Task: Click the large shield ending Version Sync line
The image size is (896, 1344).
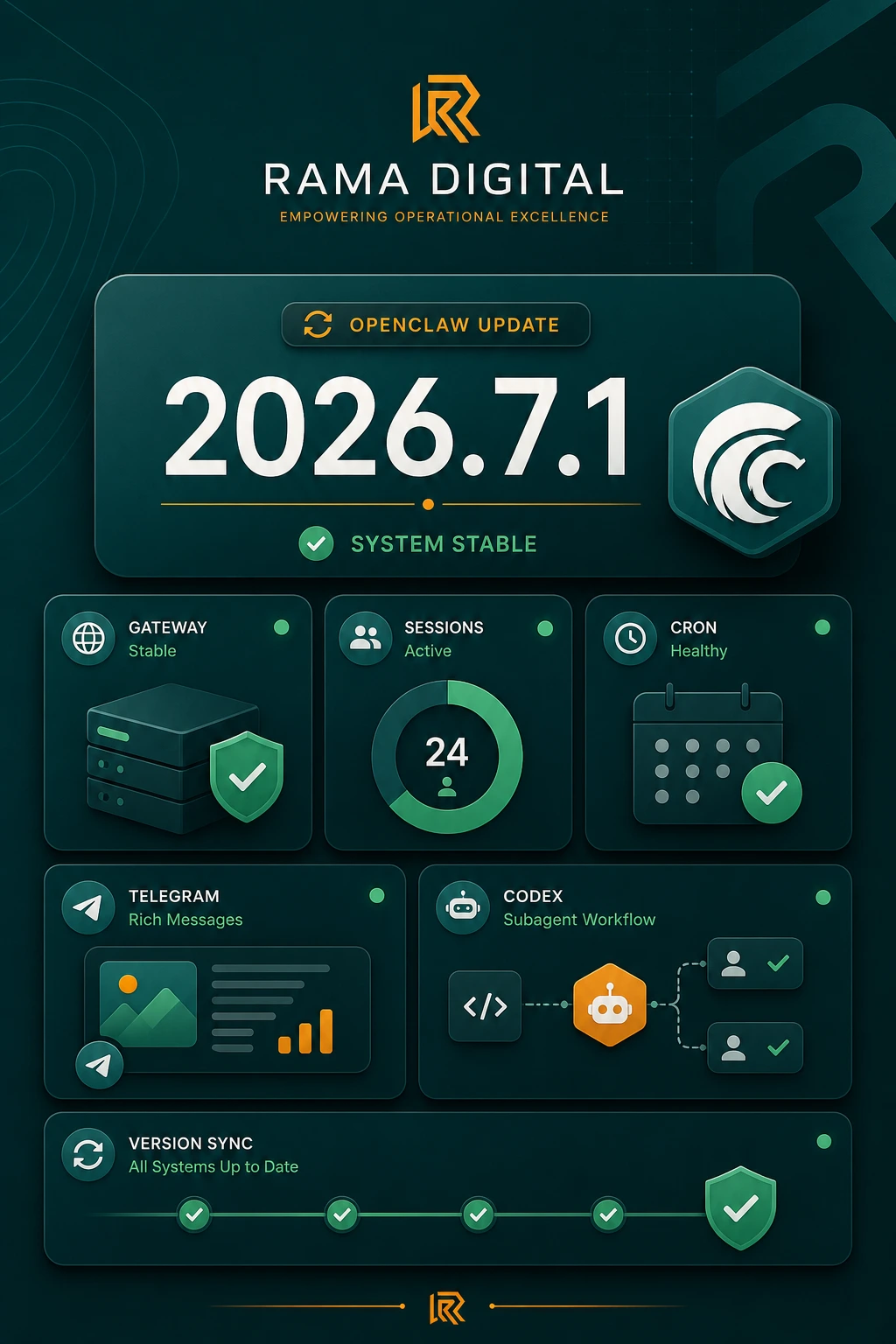Action: tap(741, 1207)
